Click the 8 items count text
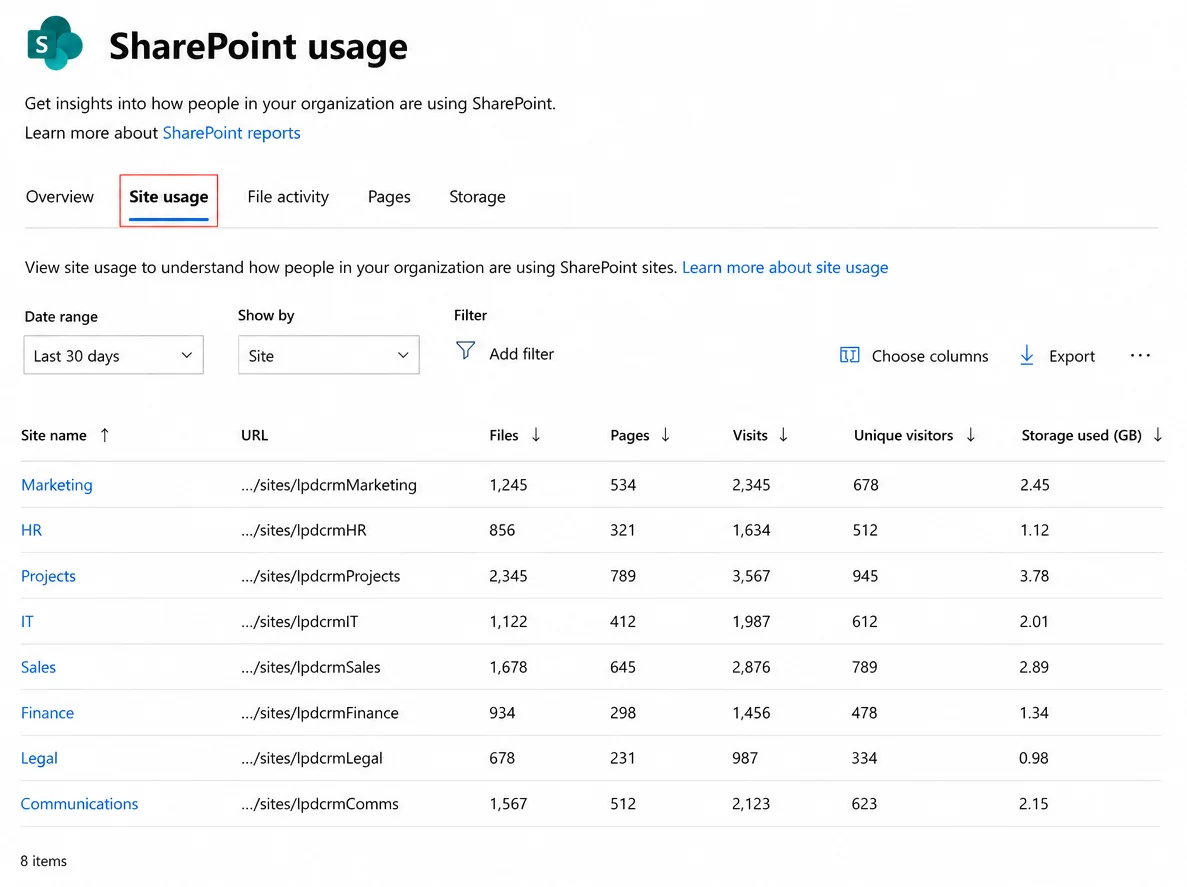 point(44,861)
